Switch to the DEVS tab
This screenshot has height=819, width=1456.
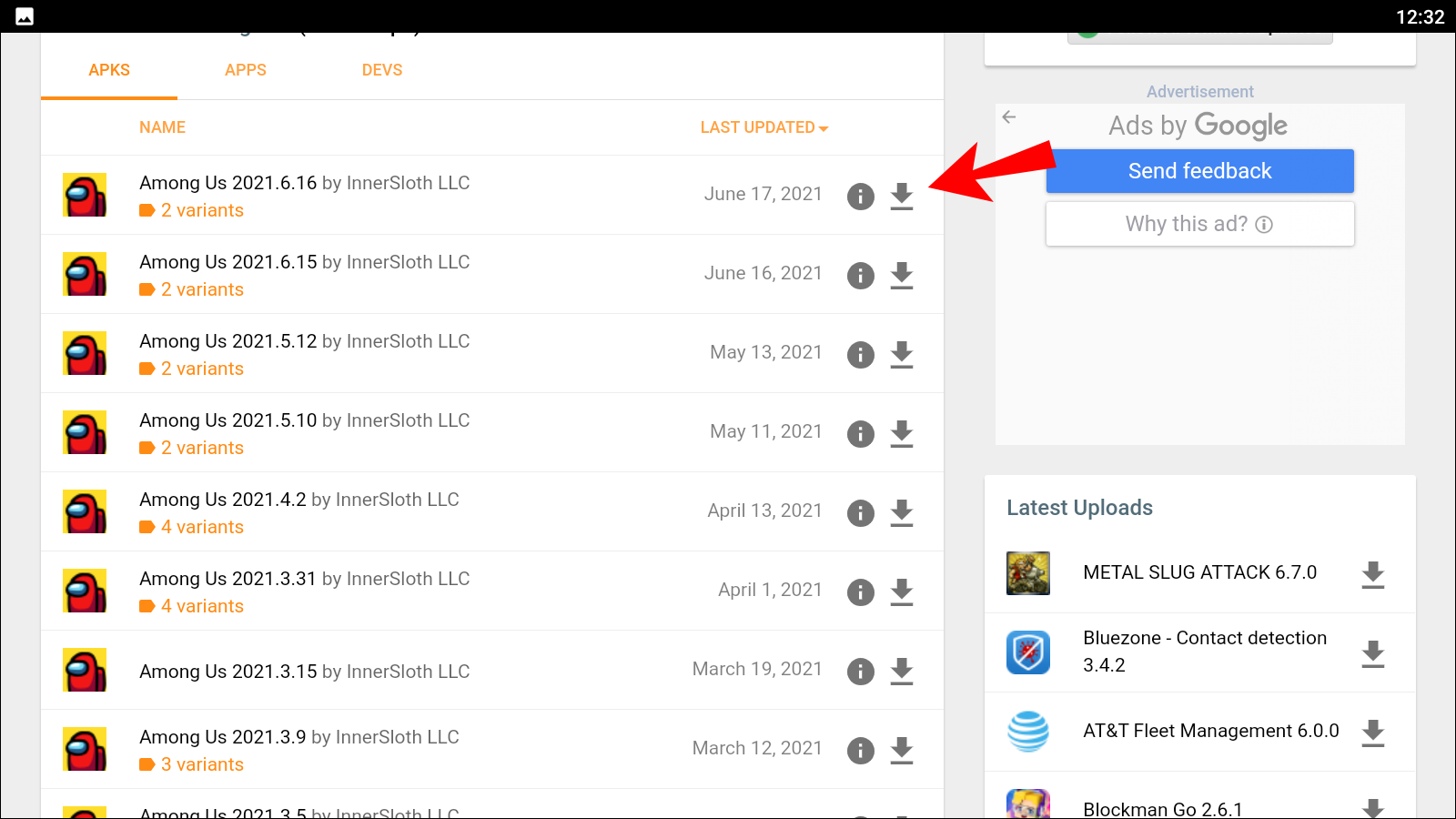point(382,70)
